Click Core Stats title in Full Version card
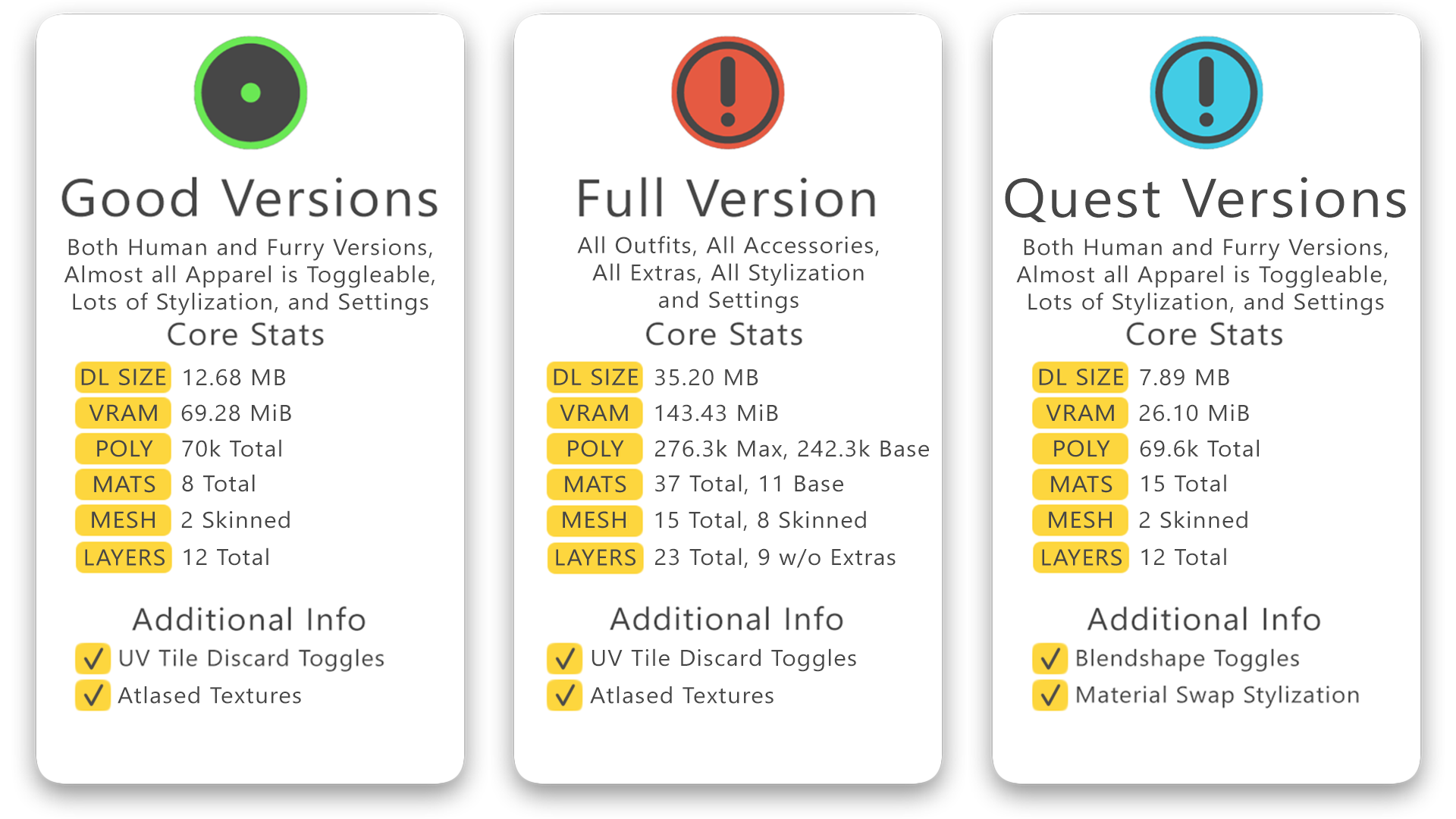Image resolution: width=1456 pixels, height=819 pixels. pyautogui.click(x=723, y=334)
